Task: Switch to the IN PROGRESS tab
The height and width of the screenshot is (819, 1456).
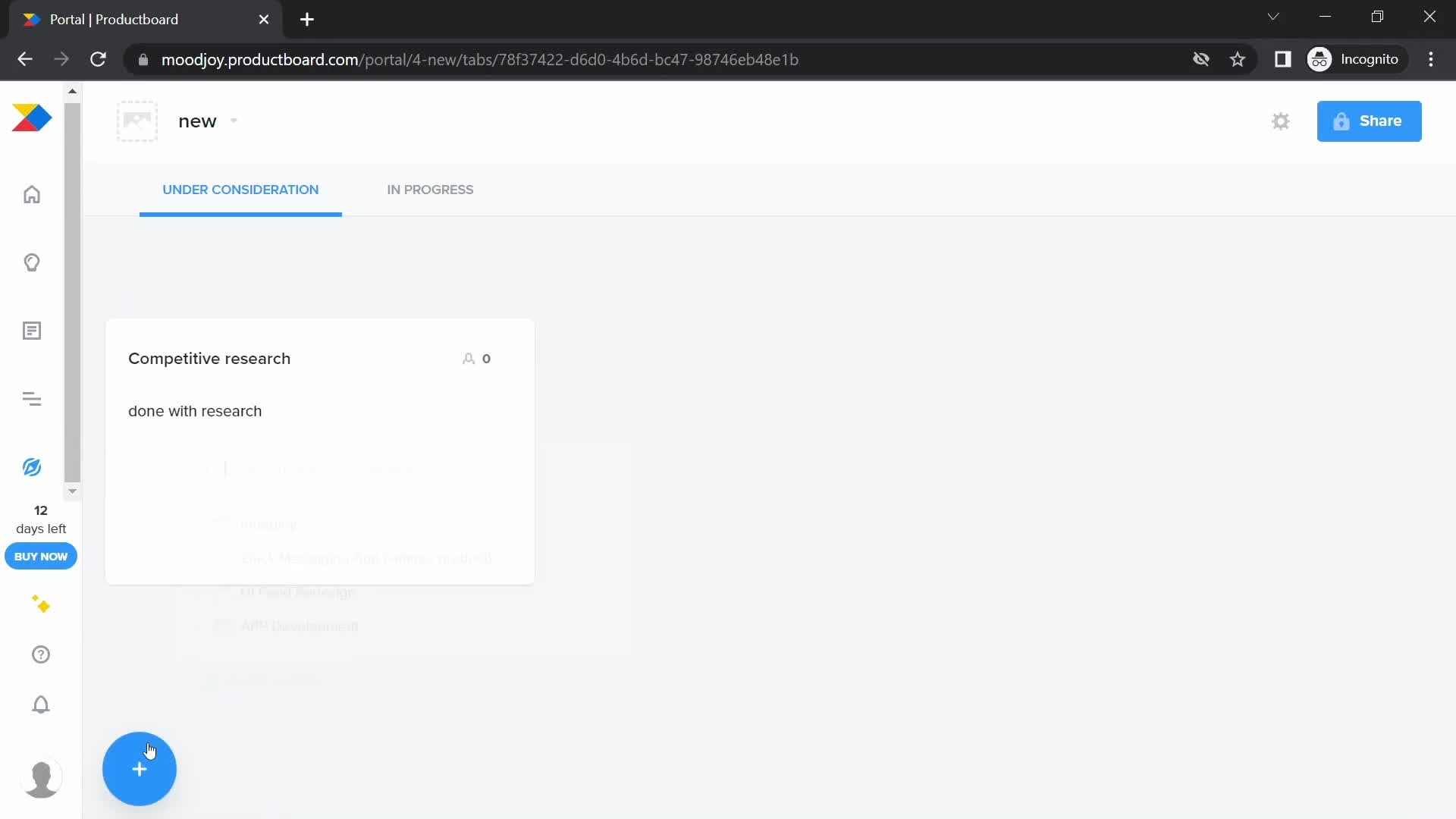Action: coord(430,189)
